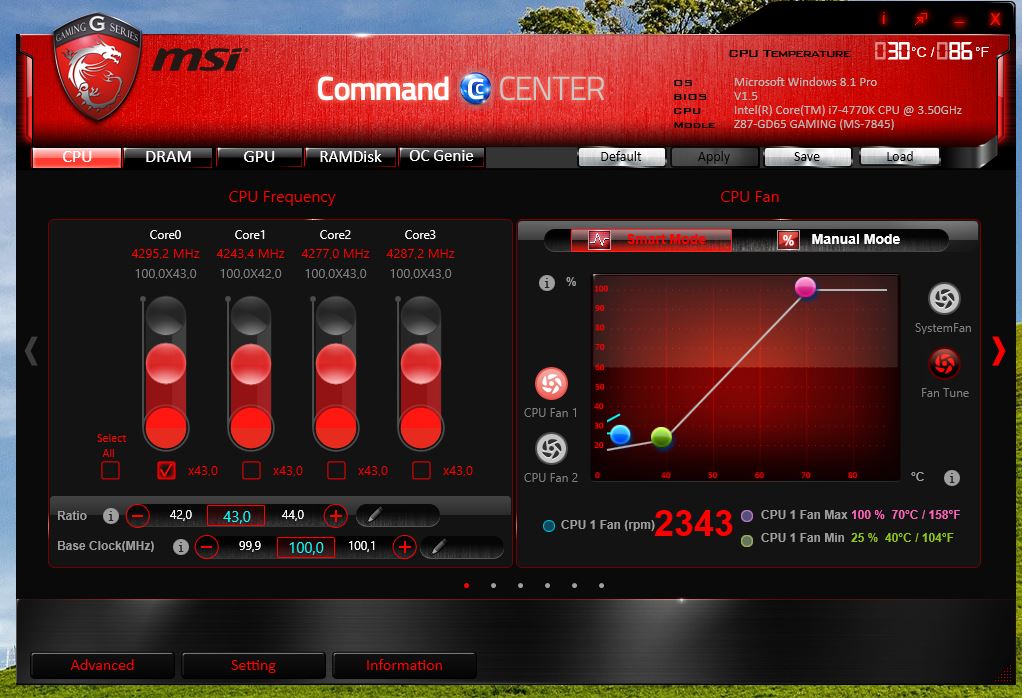Click the pink fan max curve point

pos(806,287)
